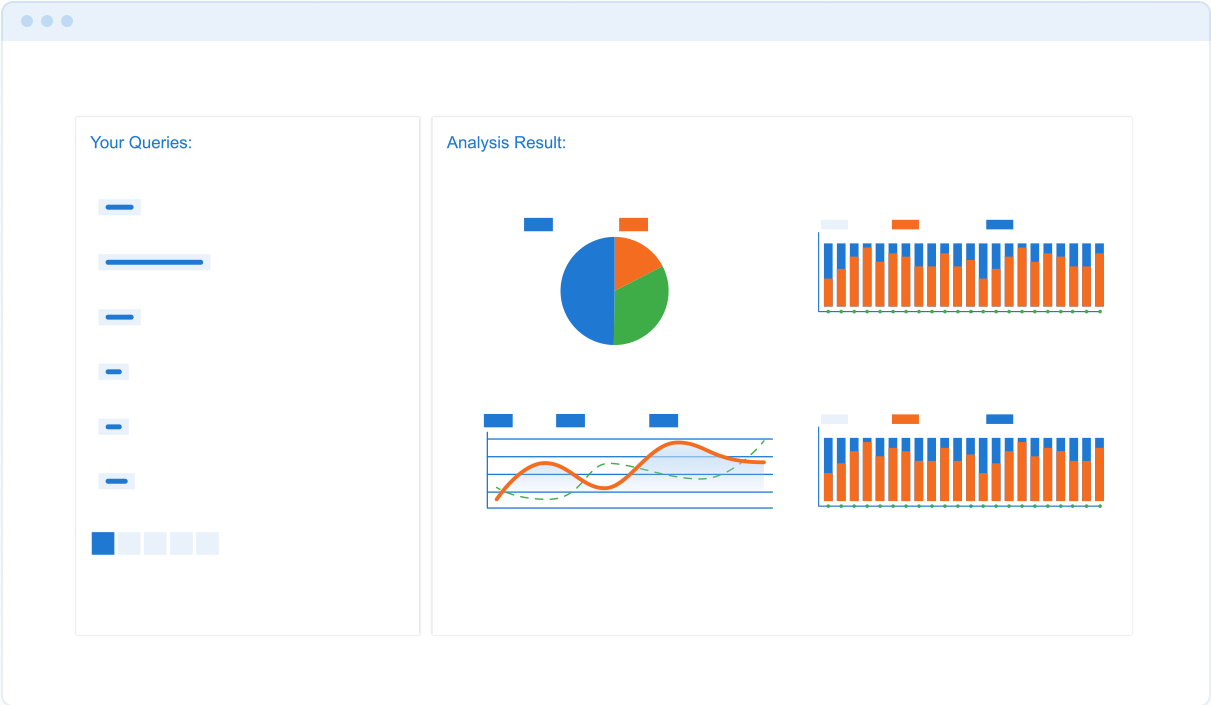
Task: Click blue legend swatch of top bar chart
Action: pos(999,224)
